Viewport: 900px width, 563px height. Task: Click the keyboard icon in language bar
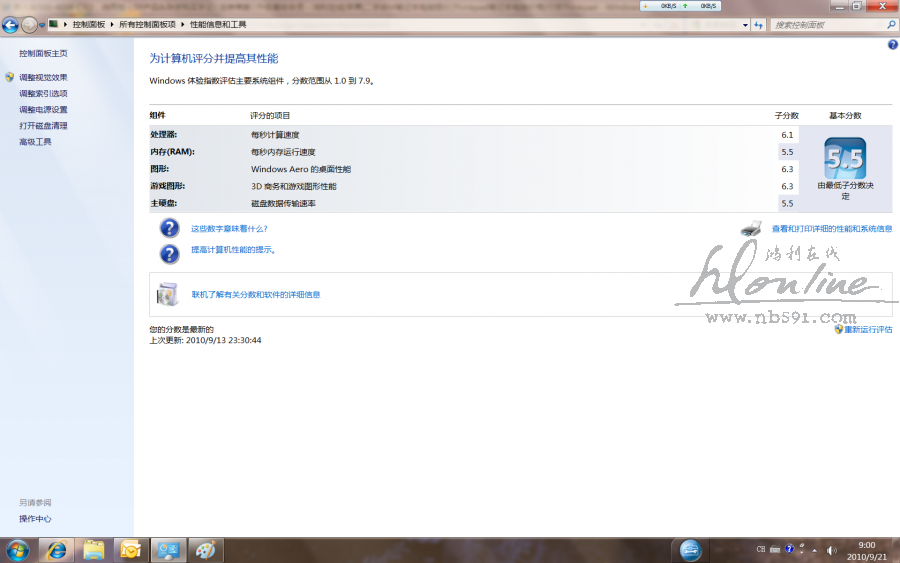tap(775, 549)
